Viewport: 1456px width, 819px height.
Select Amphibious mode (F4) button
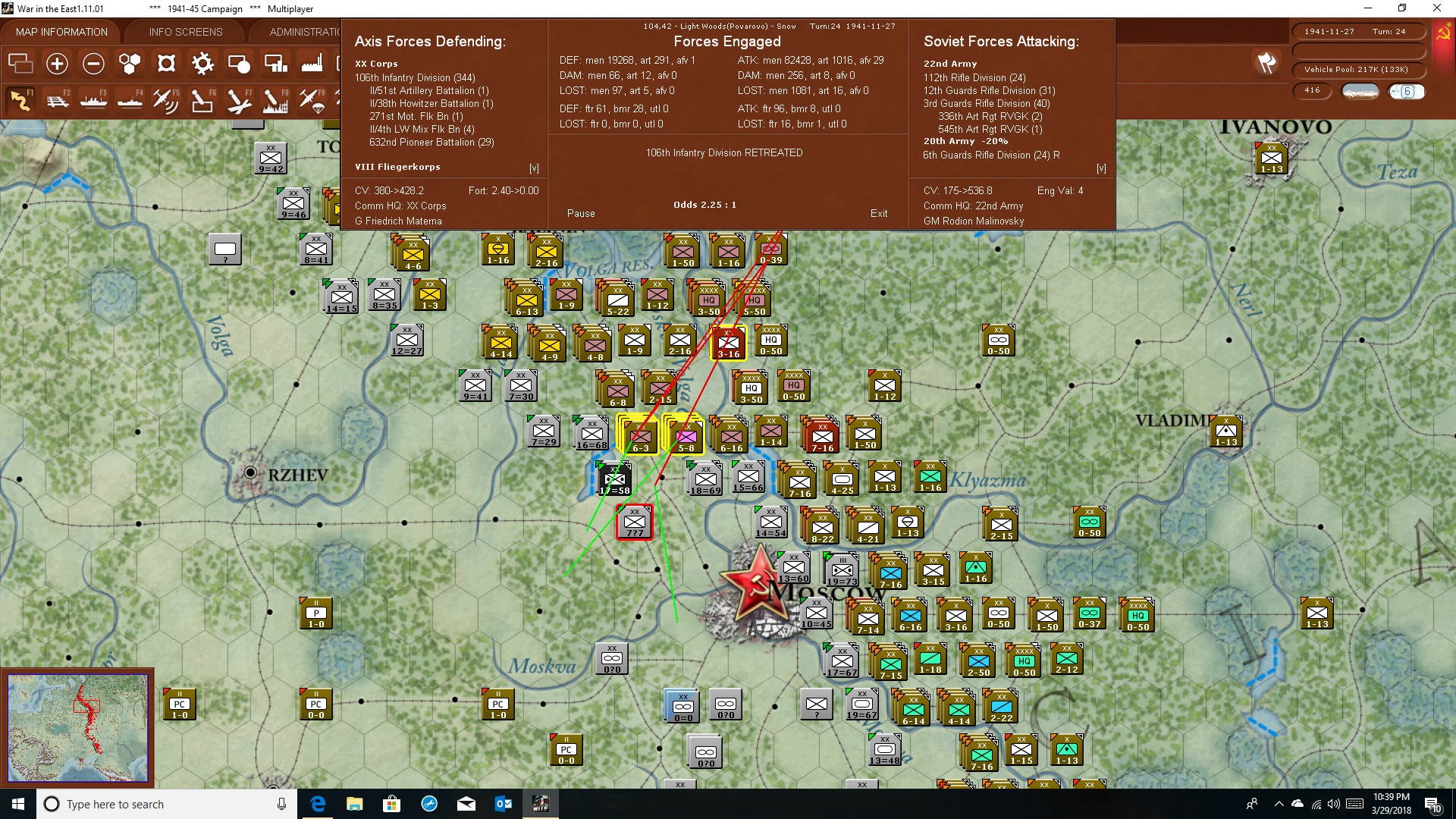click(x=130, y=100)
